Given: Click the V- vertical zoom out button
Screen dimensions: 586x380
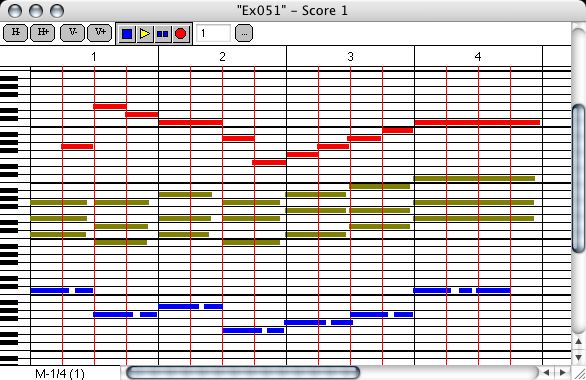Looking at the screenshot, I should [73, 33].
